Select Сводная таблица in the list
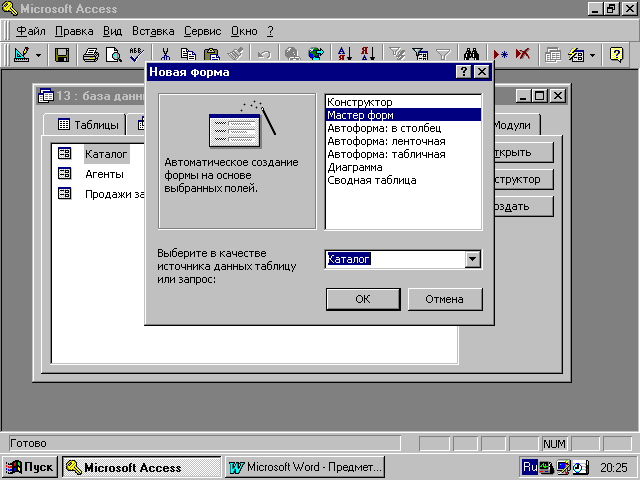Screen dimensions: 640x480 (404, 180)
